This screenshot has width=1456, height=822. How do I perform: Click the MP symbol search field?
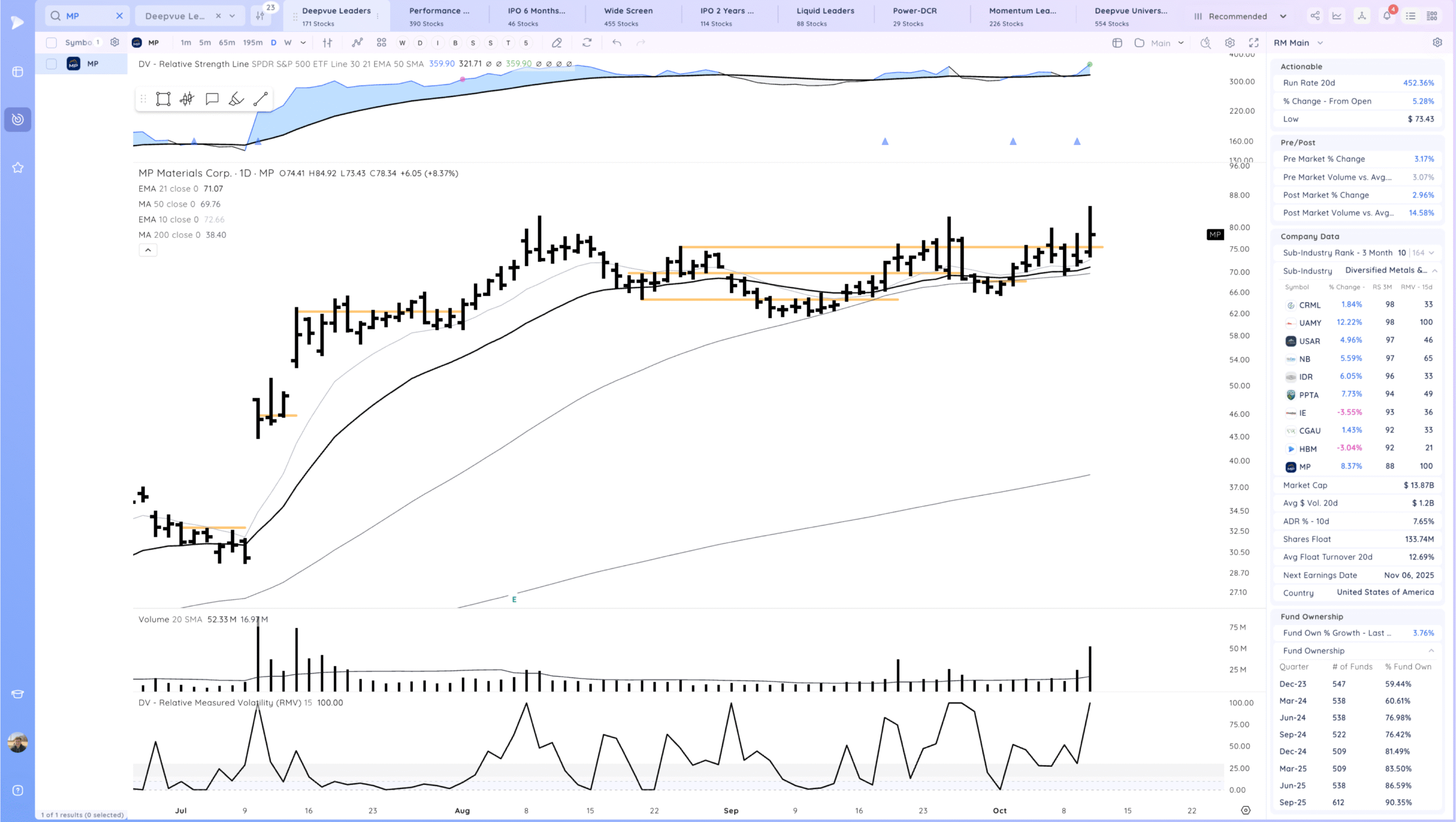click(x=86, y=16)
